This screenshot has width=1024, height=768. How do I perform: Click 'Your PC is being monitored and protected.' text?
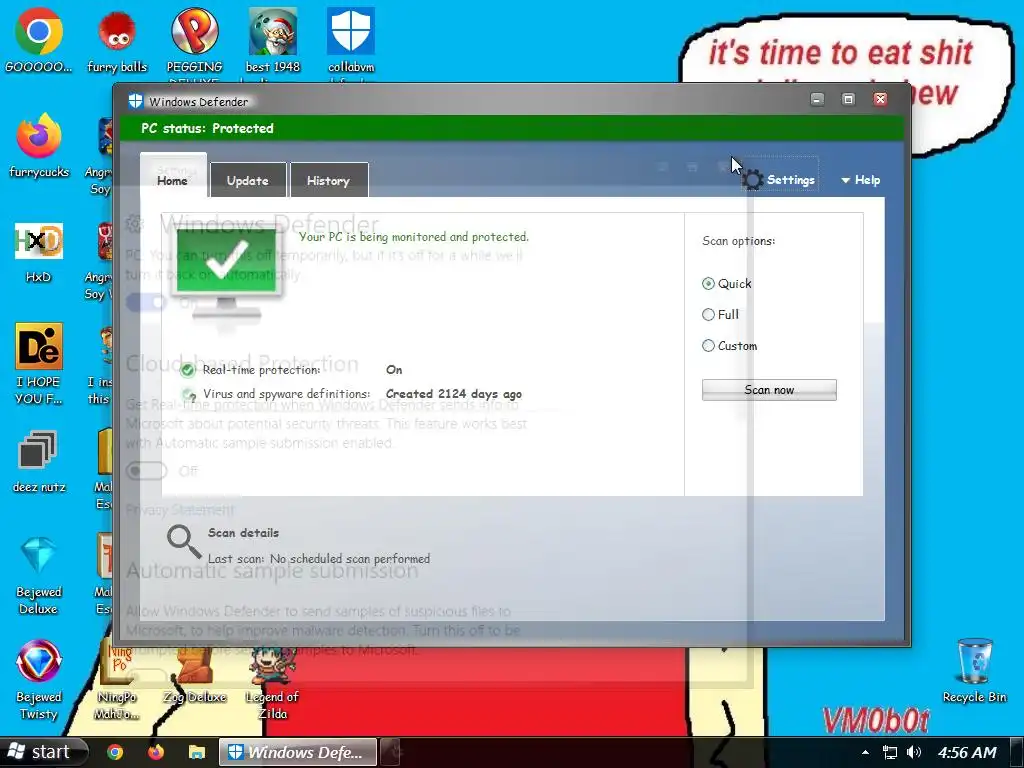pos(414,236)
